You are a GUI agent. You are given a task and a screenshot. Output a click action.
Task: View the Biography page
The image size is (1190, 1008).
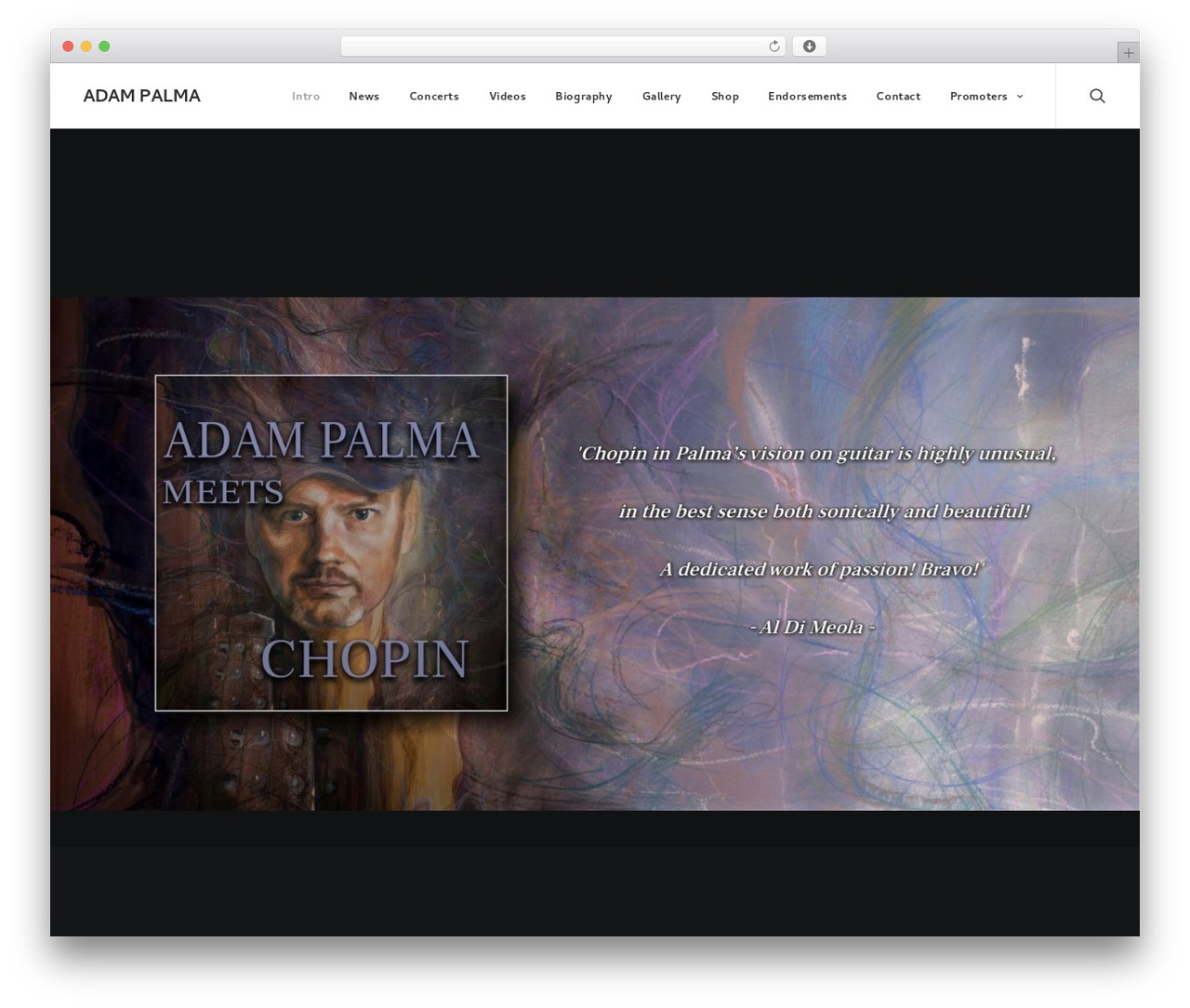tap(584, 96)
